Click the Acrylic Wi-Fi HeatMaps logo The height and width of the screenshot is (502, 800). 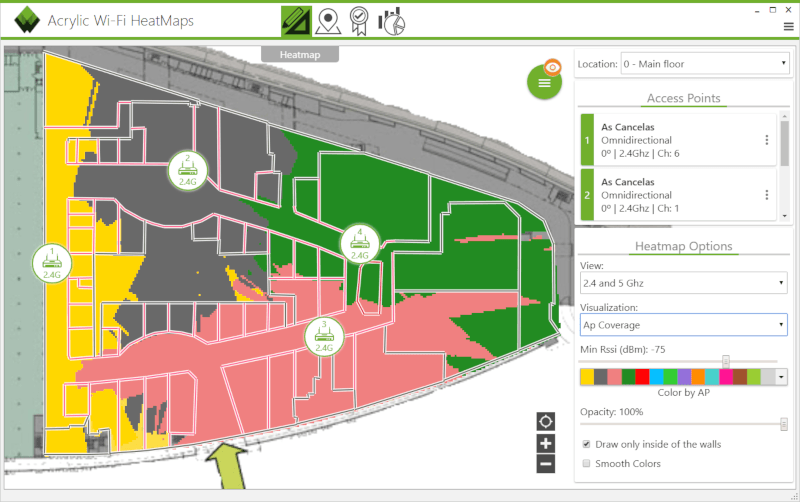[27, 20]
